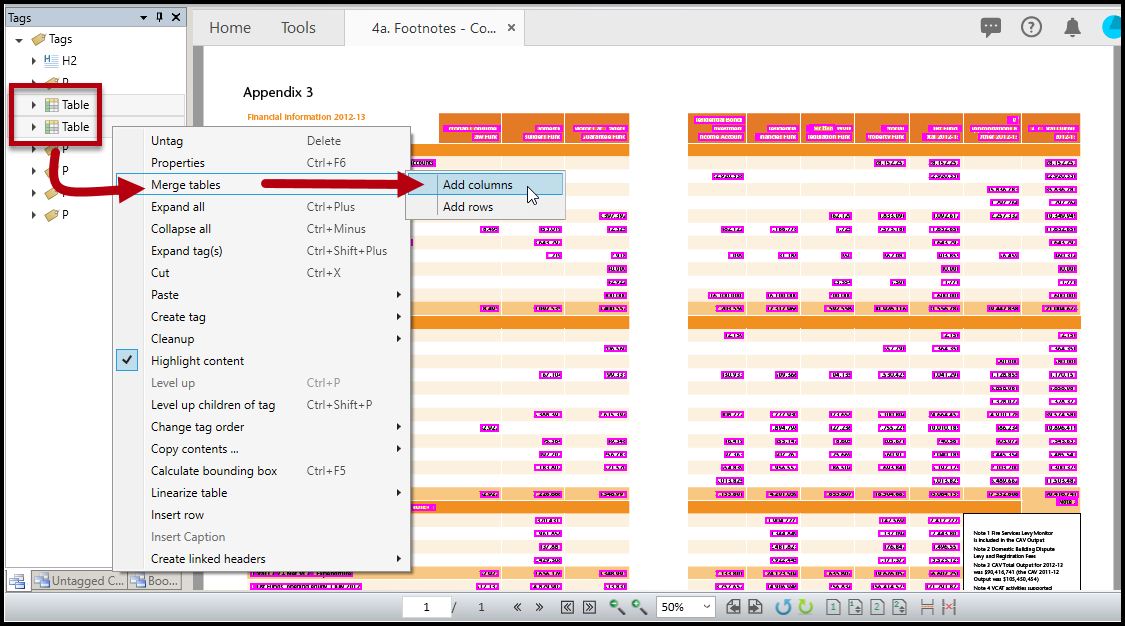
Task: Switch to the Home tab
Action: coord(230,27)
